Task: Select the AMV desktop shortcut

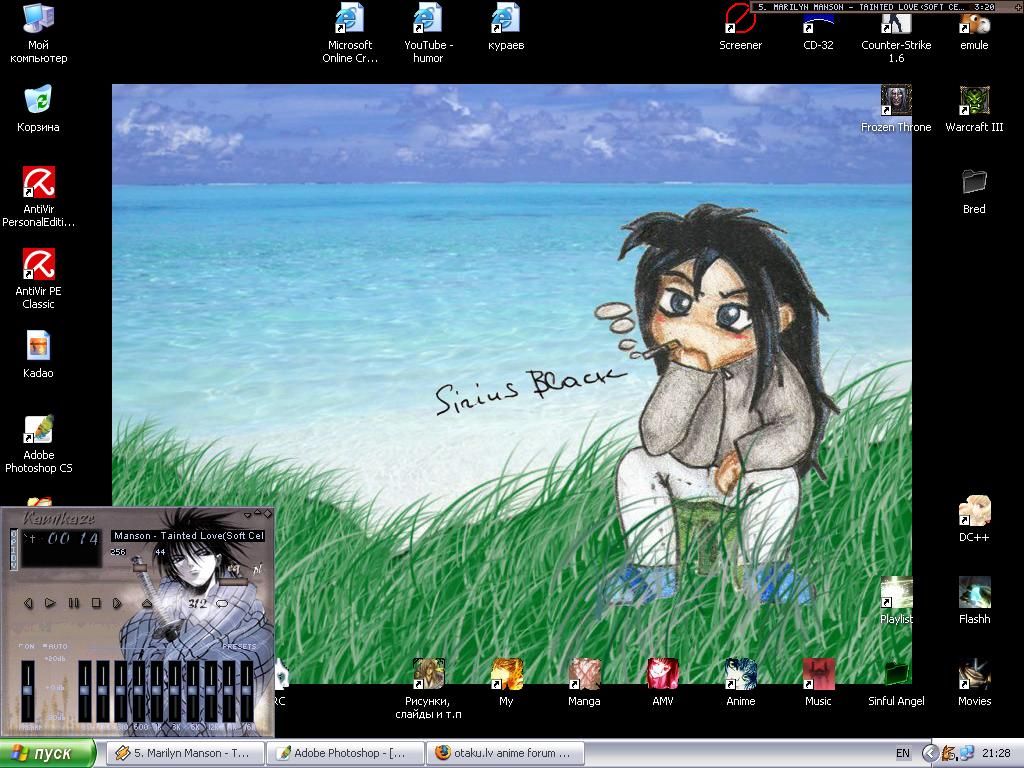Action: tap(663, 683)
